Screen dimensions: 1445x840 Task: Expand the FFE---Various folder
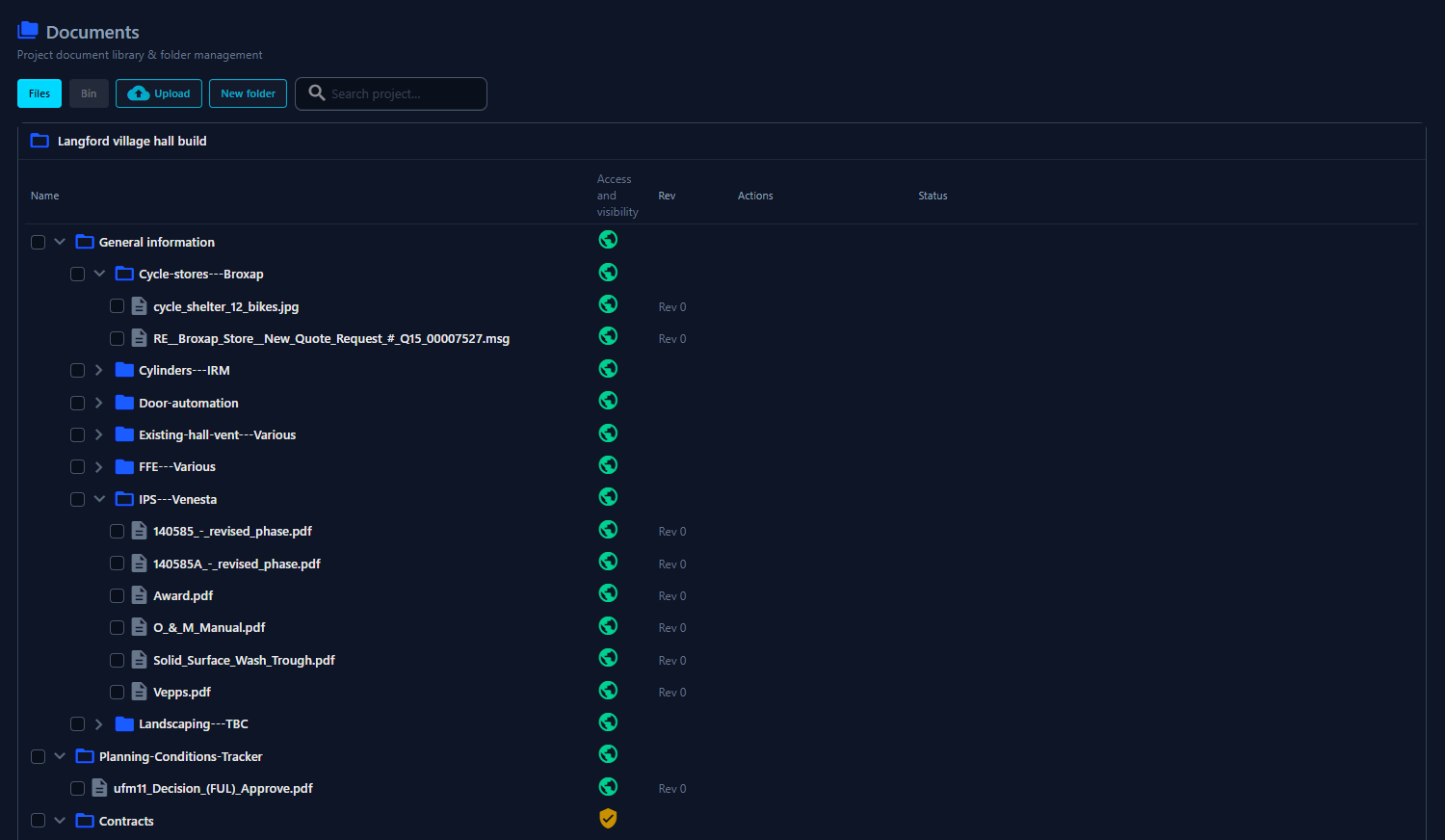pyautogui.click(x=98, y=466)
